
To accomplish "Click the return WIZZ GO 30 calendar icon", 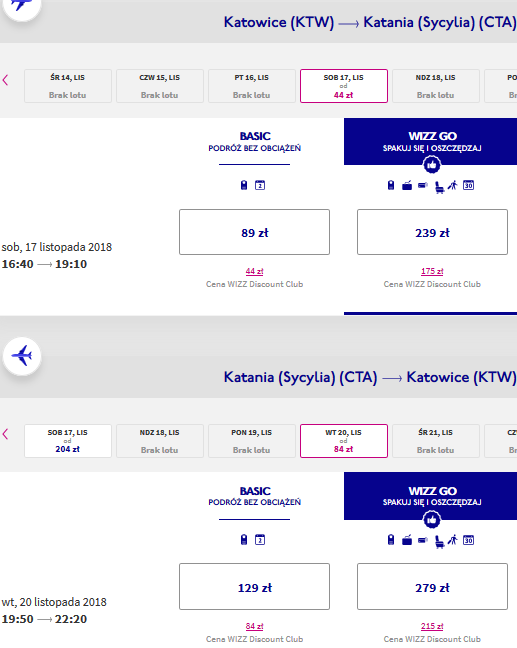I will coord(468,540).
